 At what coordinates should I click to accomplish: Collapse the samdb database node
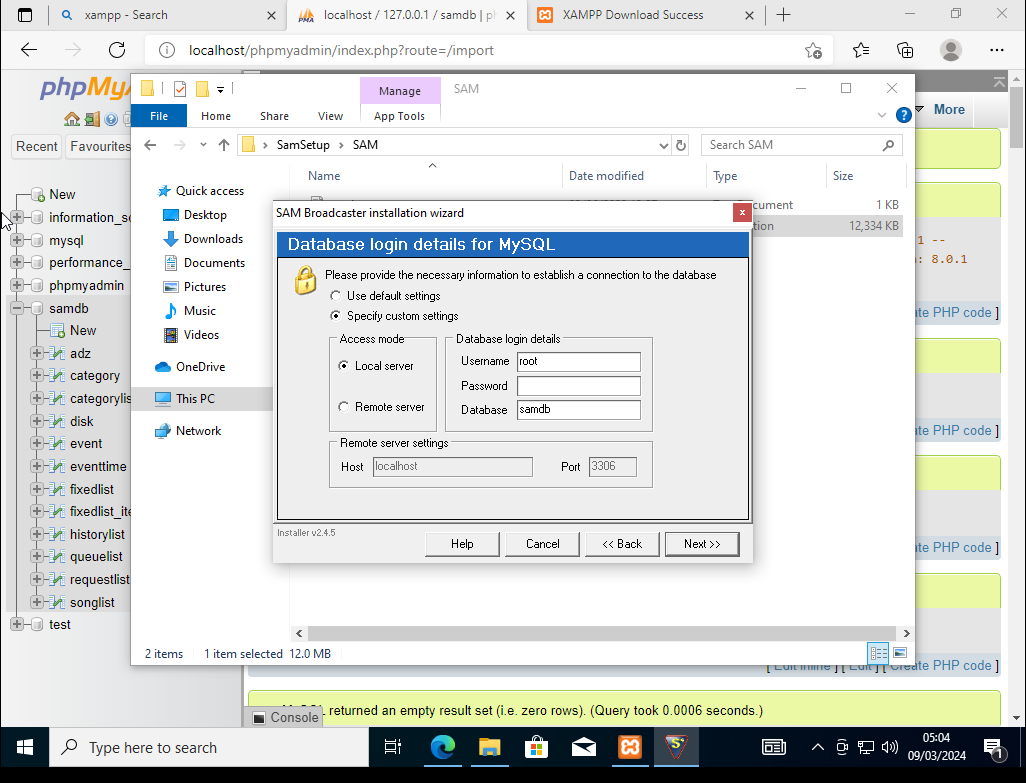point(17,309)
